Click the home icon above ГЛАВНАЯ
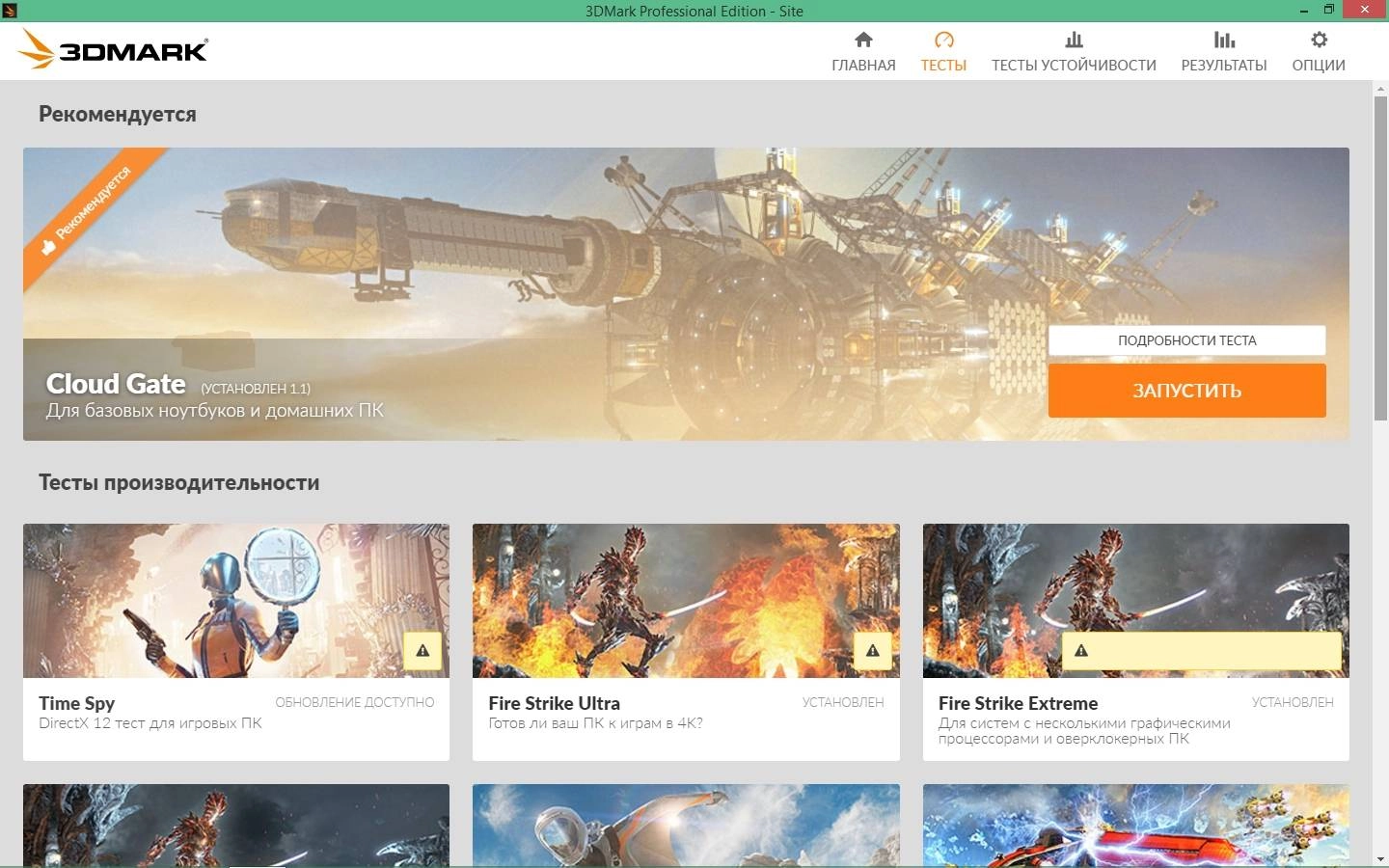 pos(863,40)
